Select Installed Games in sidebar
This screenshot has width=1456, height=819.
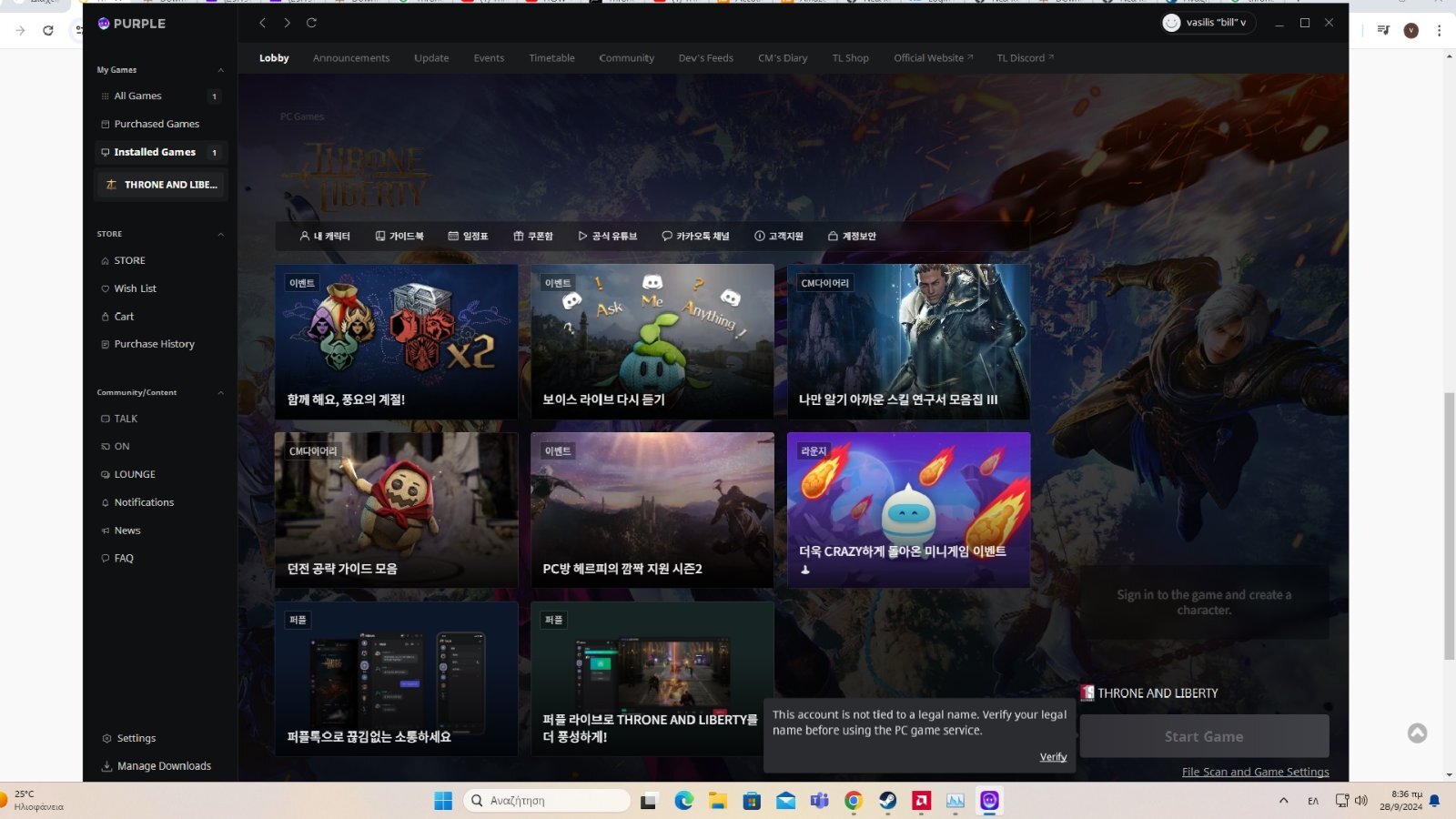point(160,152)
